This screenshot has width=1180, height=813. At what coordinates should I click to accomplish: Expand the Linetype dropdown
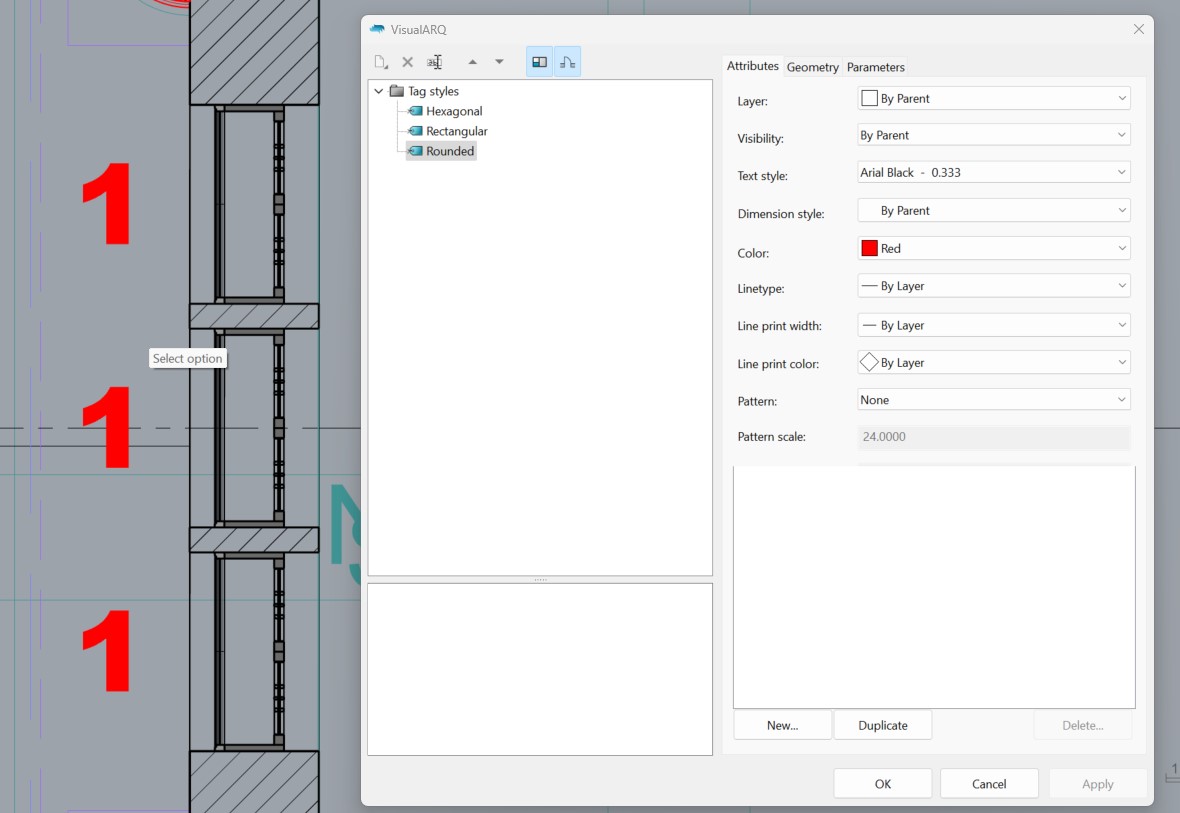(x=993, y=286)
